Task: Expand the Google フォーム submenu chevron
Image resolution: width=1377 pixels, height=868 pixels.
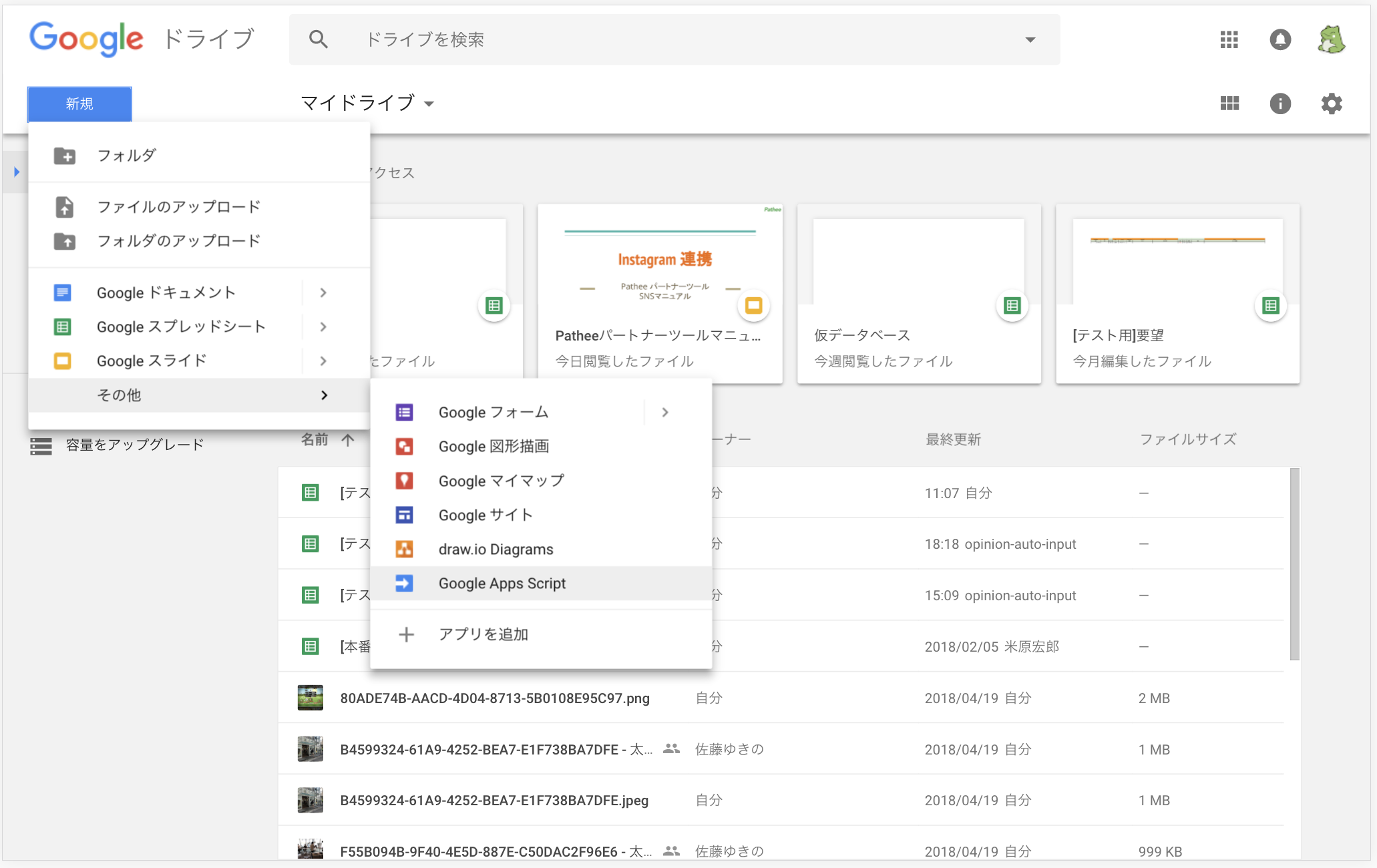Action: pos(664,412)
